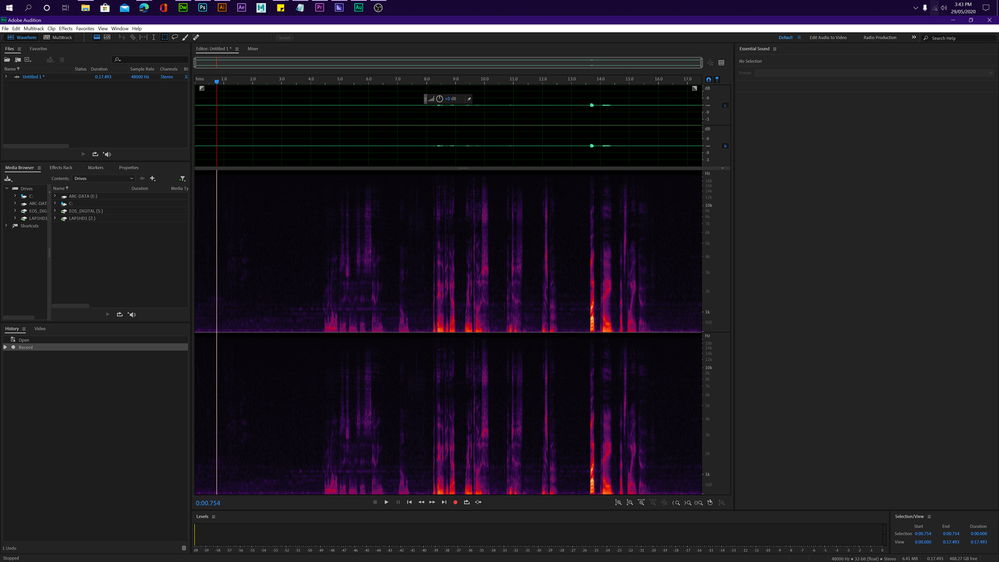Click Media Browser auto-play speaker icon
The height and width of the screenshot is (562, 999).
click(131, 314)
